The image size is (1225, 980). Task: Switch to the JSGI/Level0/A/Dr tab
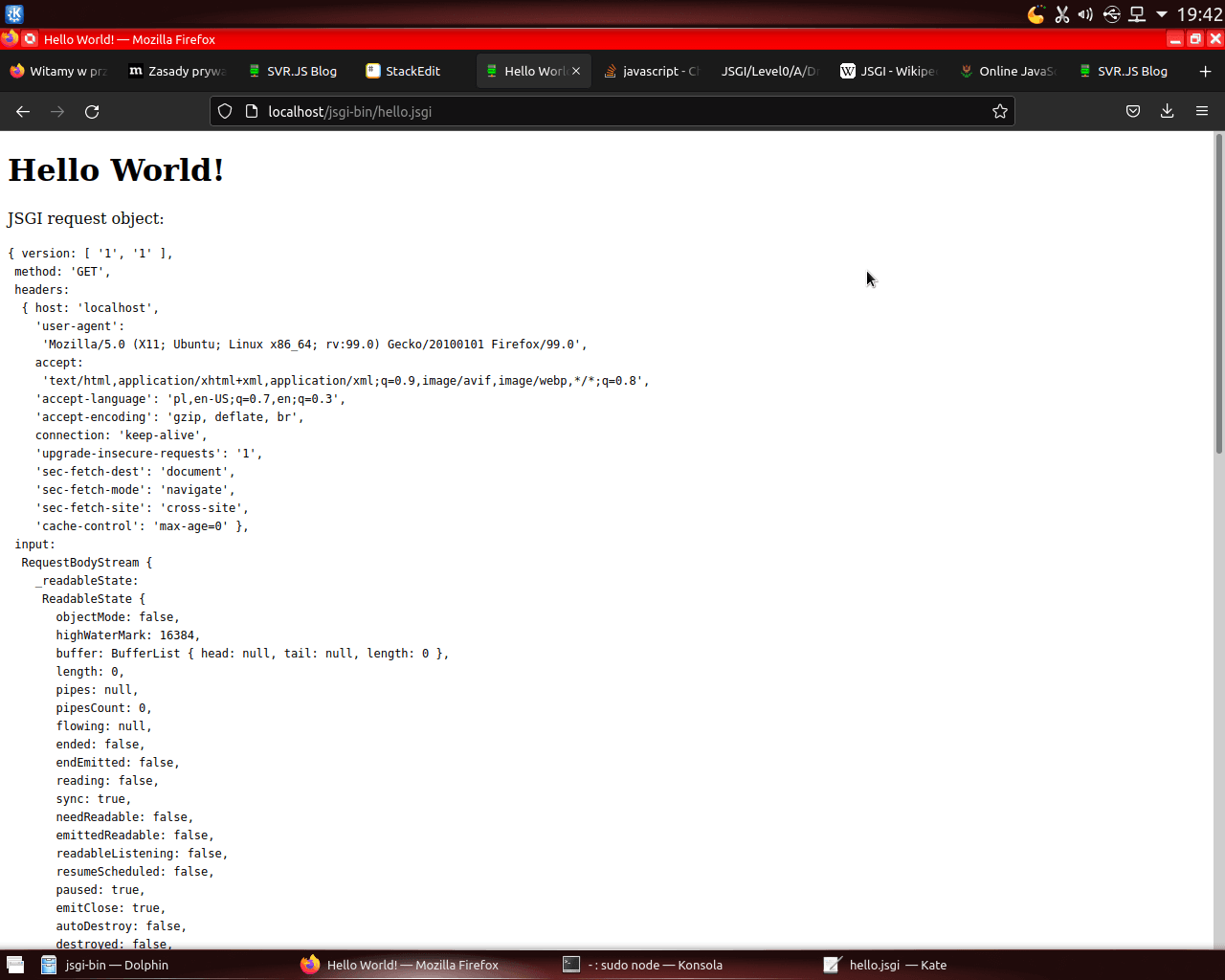pos(770,71)
